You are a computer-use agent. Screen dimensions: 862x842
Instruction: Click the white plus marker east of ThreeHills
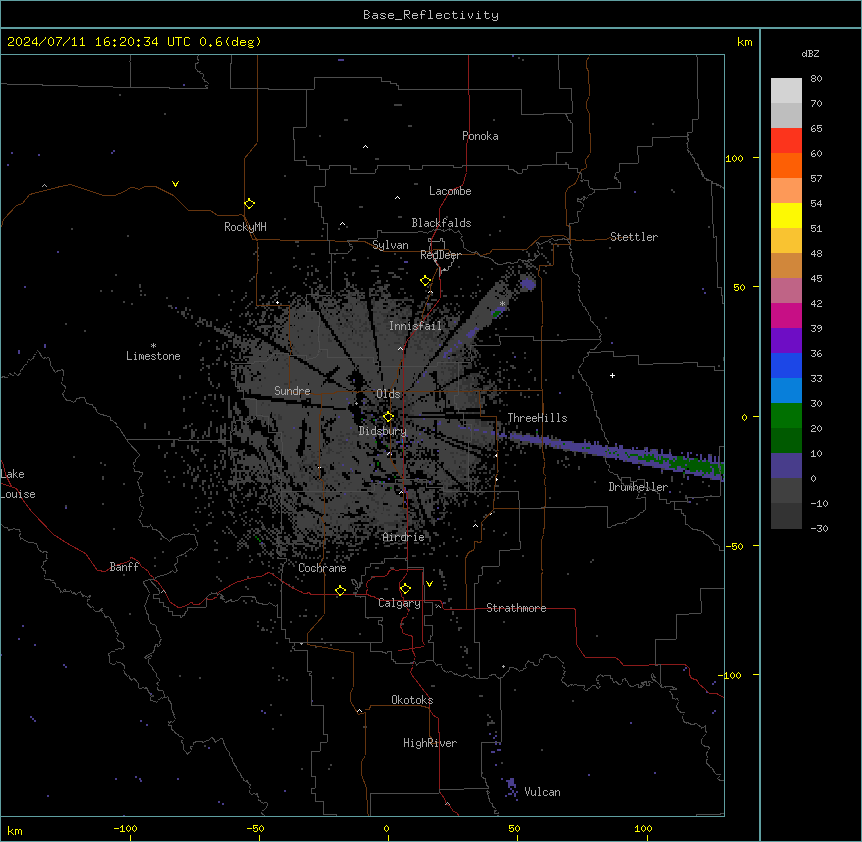tap(612, 375)
